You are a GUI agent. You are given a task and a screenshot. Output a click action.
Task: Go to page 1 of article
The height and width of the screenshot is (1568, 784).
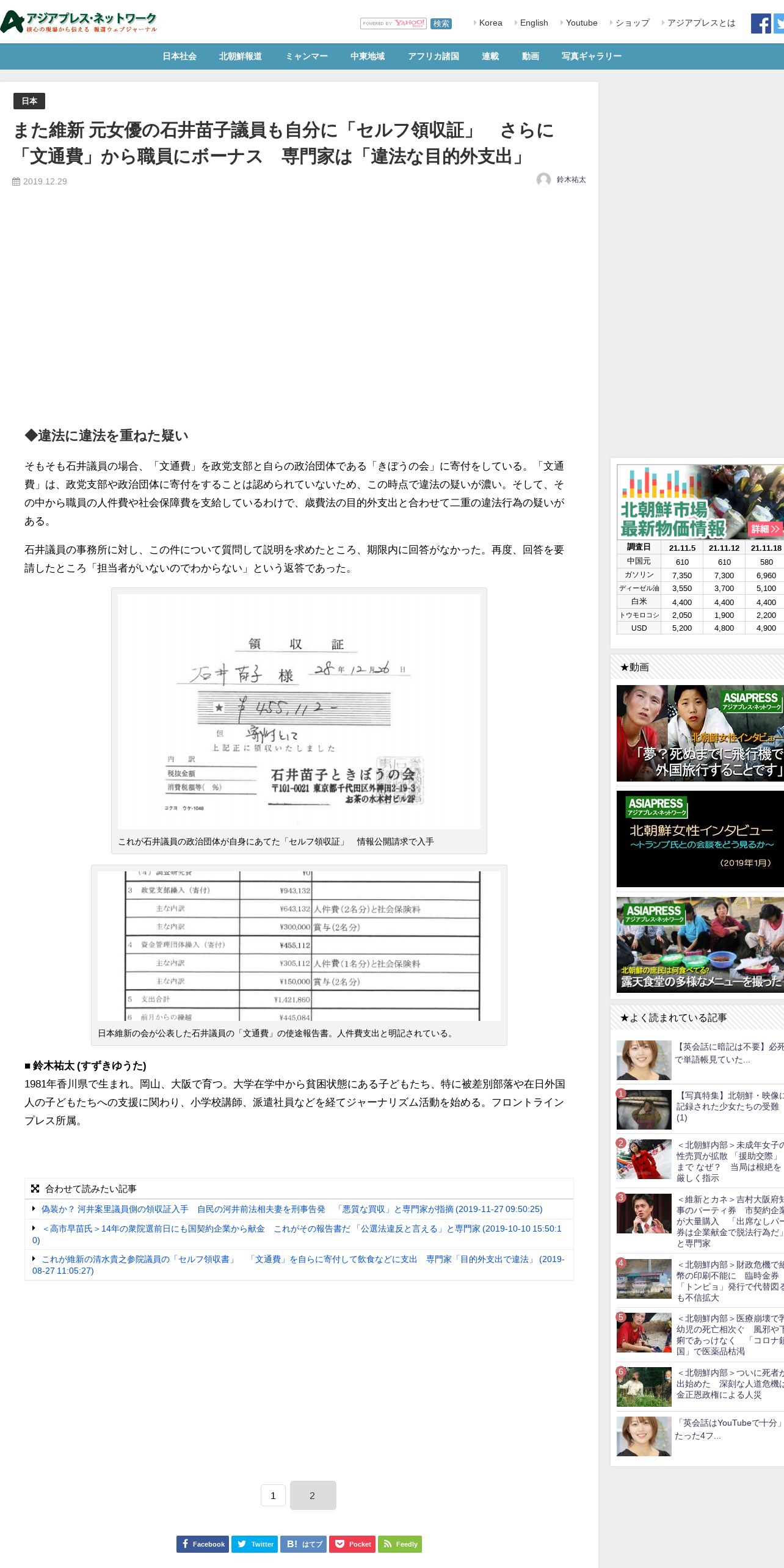(x=273, y=1495)
